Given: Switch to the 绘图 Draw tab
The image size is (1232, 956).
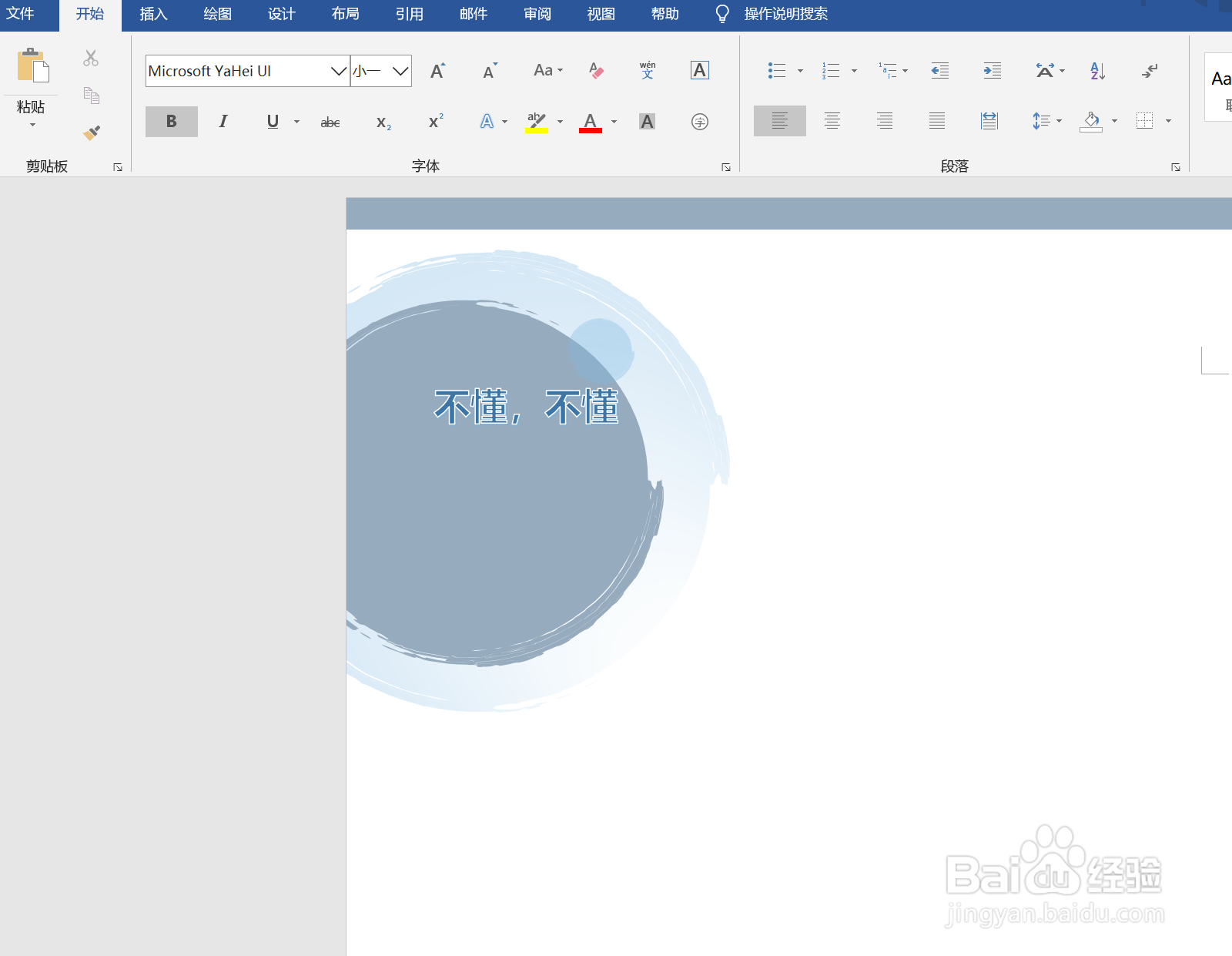Looking at the screenshot, I should 217,14.
